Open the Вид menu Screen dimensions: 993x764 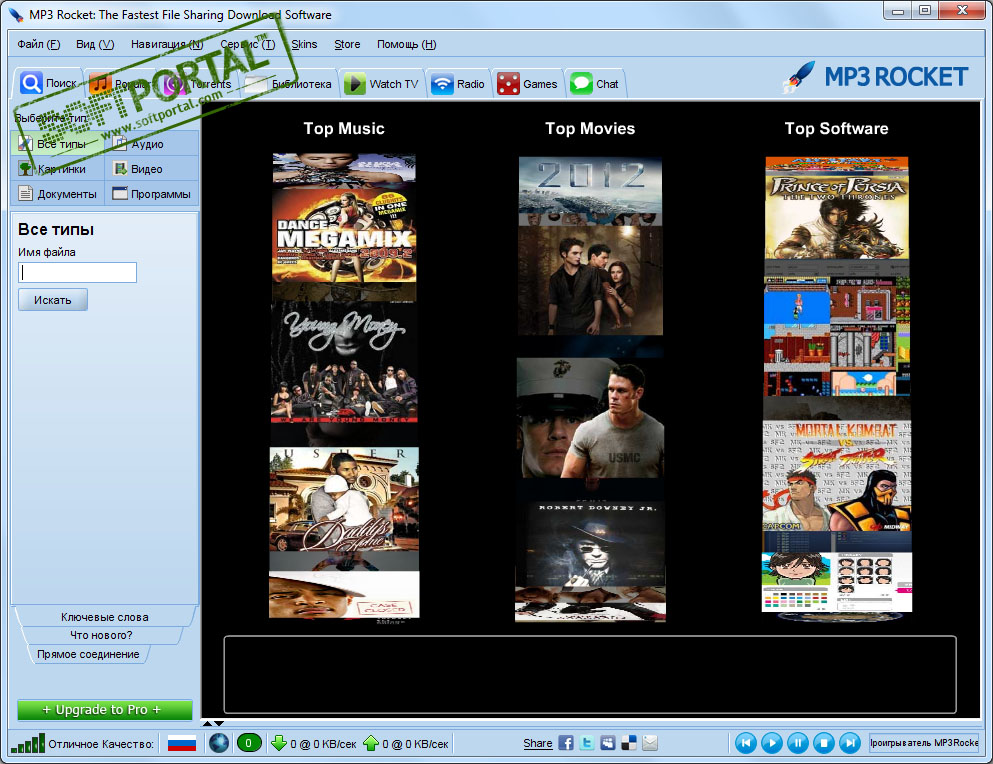pos(95,44)
